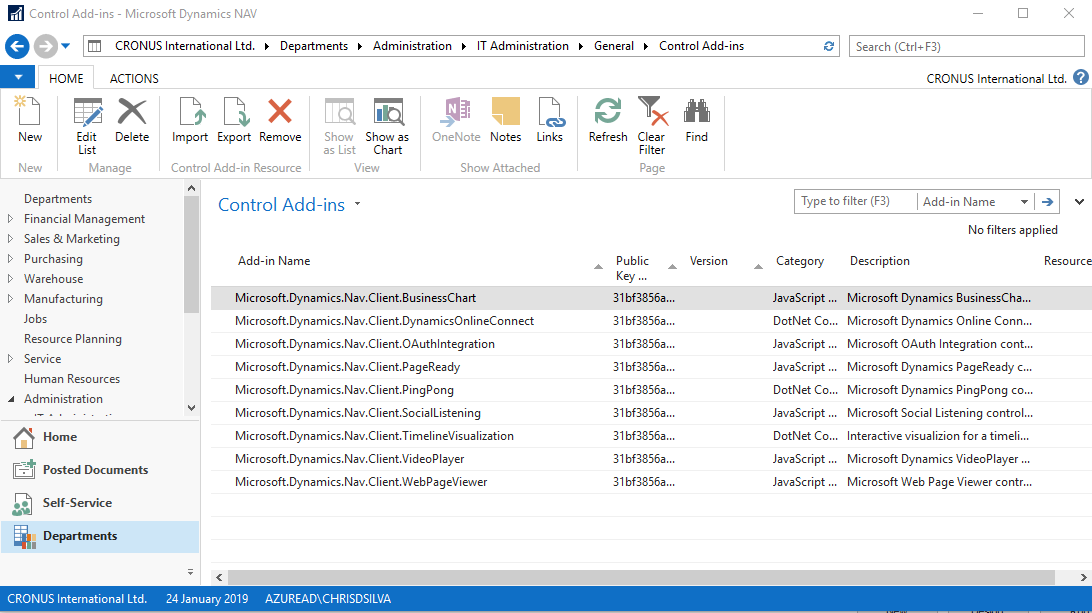Screen dimensions: 1092x613
Task: Open Self-Service in navigation pane
Action: [100, 502]
